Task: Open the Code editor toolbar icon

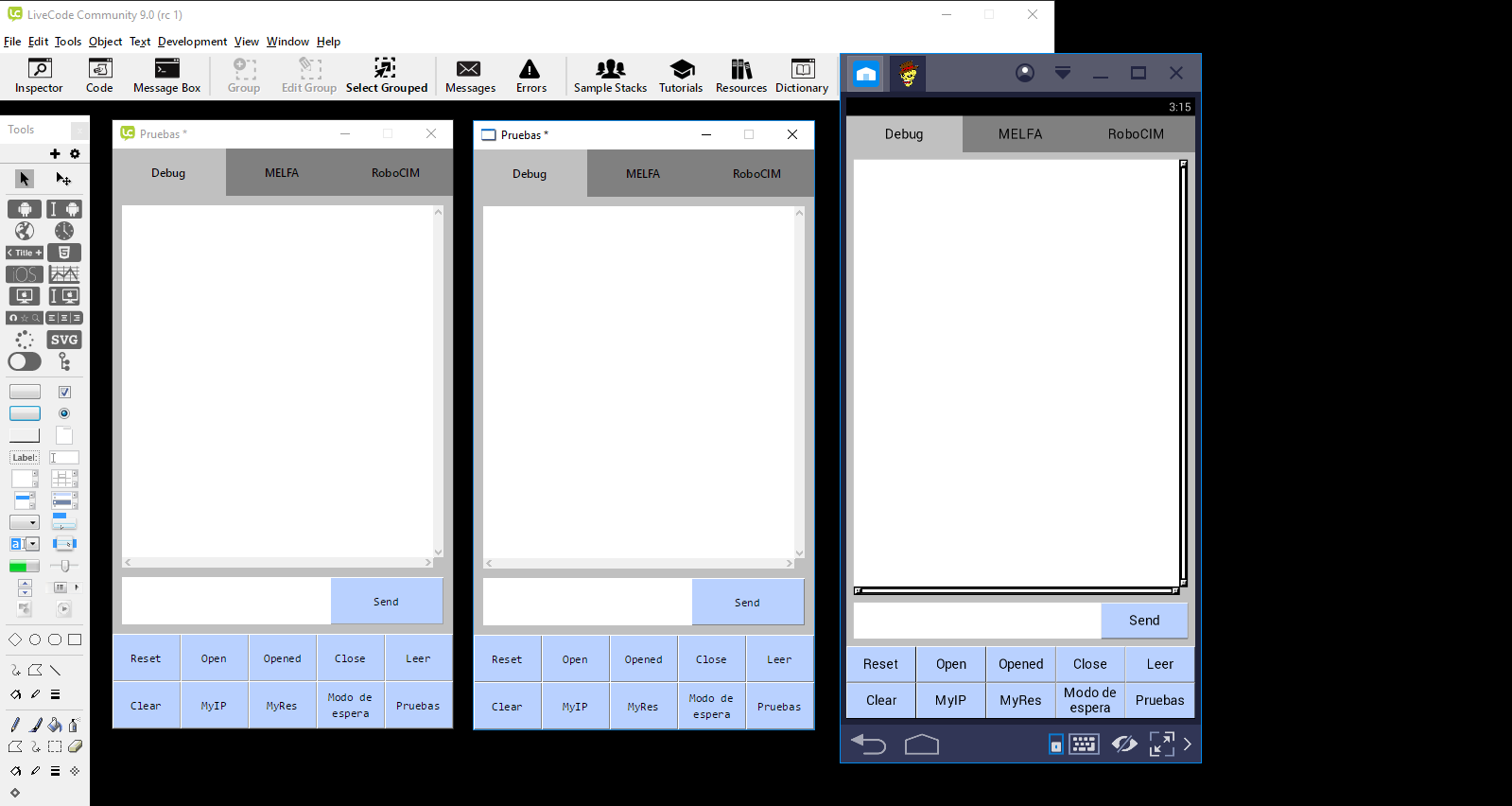Action: tap(99, 76)
